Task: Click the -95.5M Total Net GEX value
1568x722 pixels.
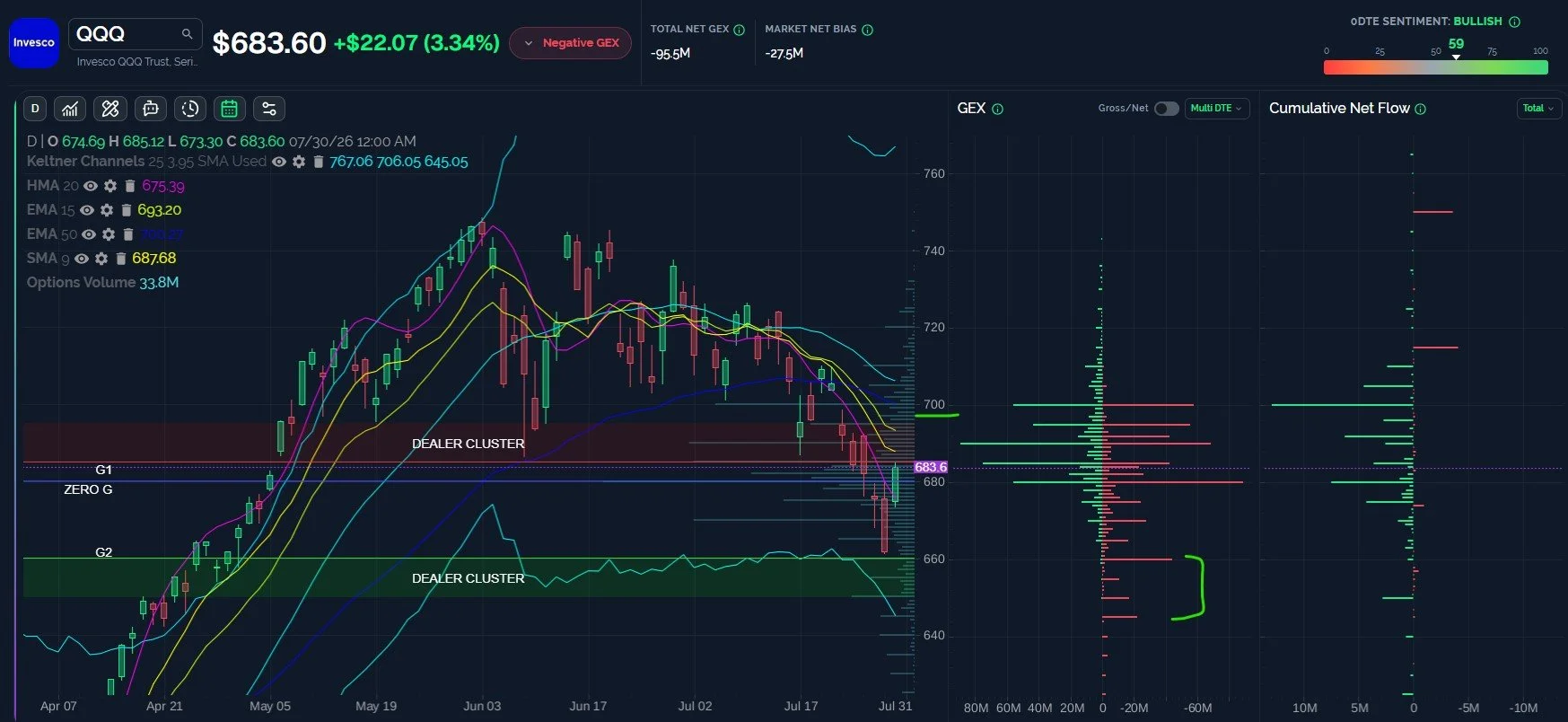Action: [670, 54]
